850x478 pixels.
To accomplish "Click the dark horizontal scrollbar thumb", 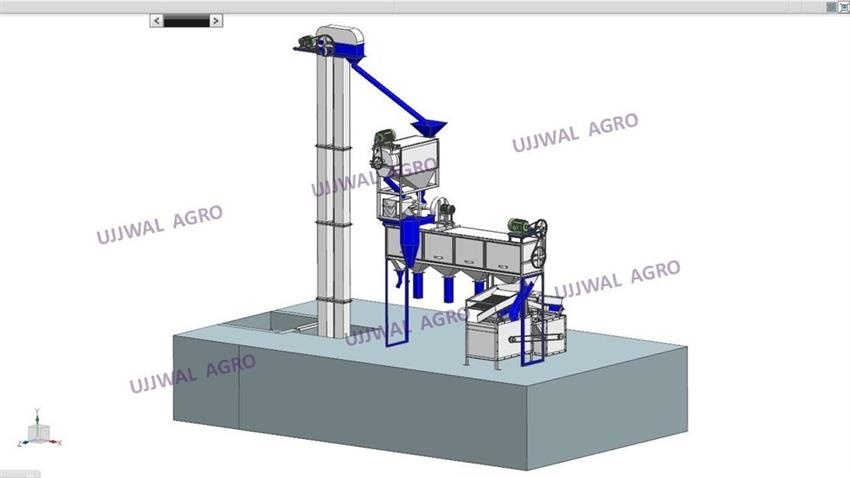I will (186, 20).
